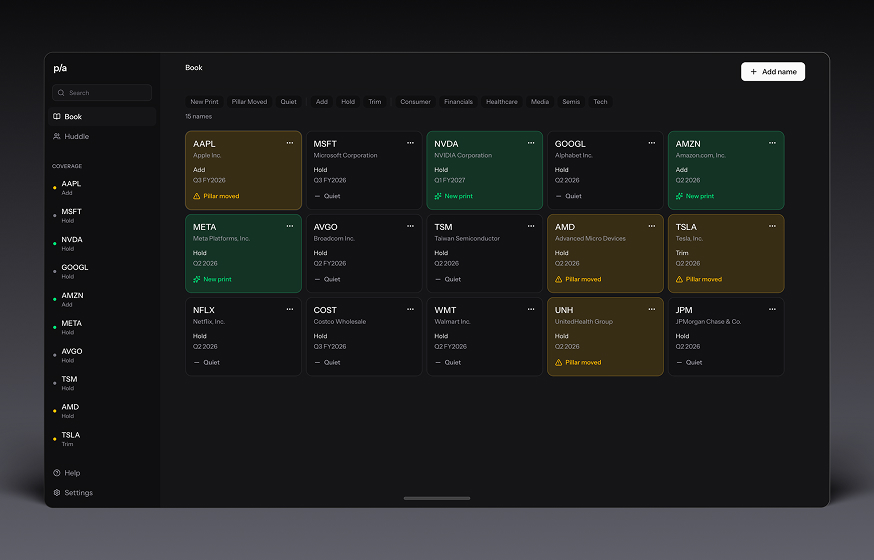Open the AMZN card three-dot menu
The width and height of the screenshot is (874, 560).
coord(772,143)
